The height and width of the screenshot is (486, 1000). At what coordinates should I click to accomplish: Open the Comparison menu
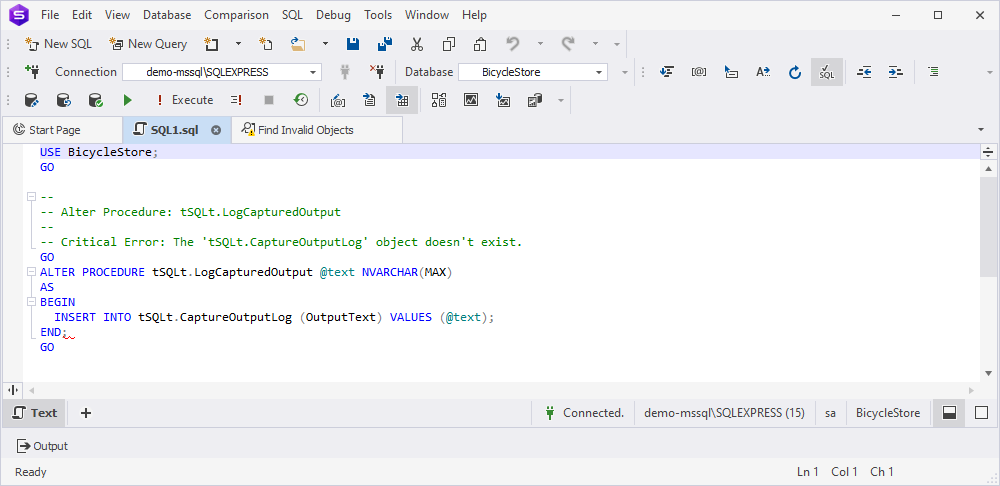pos(237,15)
